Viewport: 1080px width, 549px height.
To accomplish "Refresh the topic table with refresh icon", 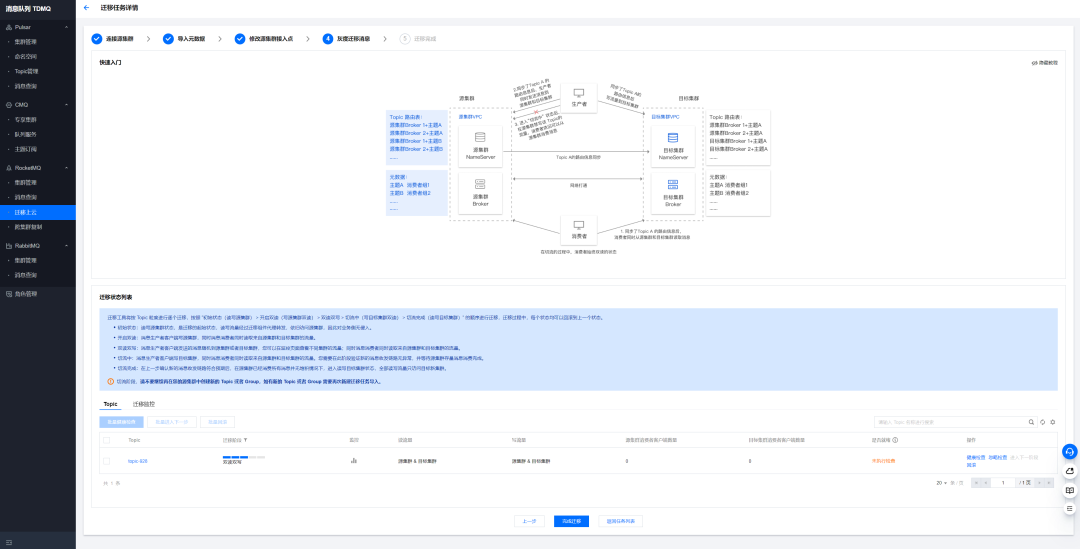I will coord(1043,422).
